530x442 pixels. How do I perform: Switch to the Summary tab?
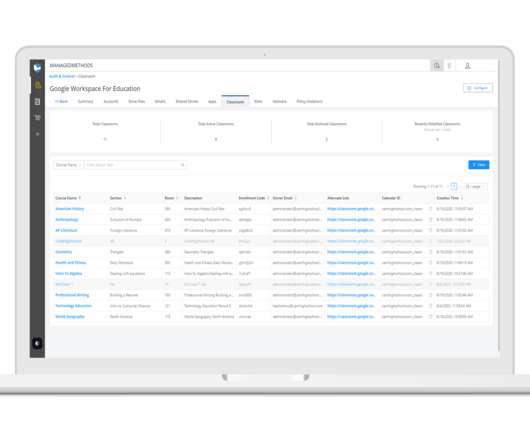tap(86, 101)
